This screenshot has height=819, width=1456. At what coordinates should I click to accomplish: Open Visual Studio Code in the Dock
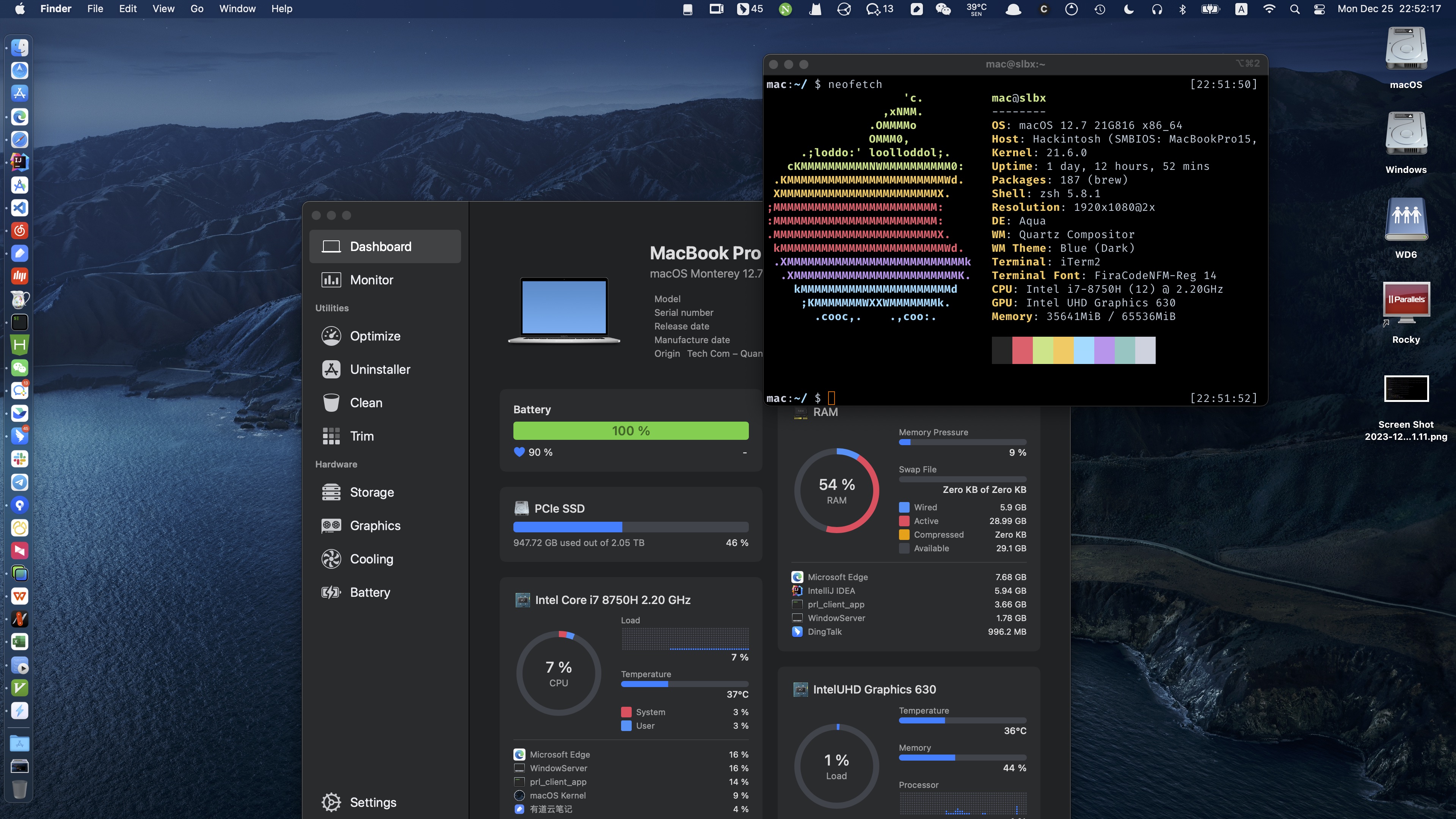(19, 207)
